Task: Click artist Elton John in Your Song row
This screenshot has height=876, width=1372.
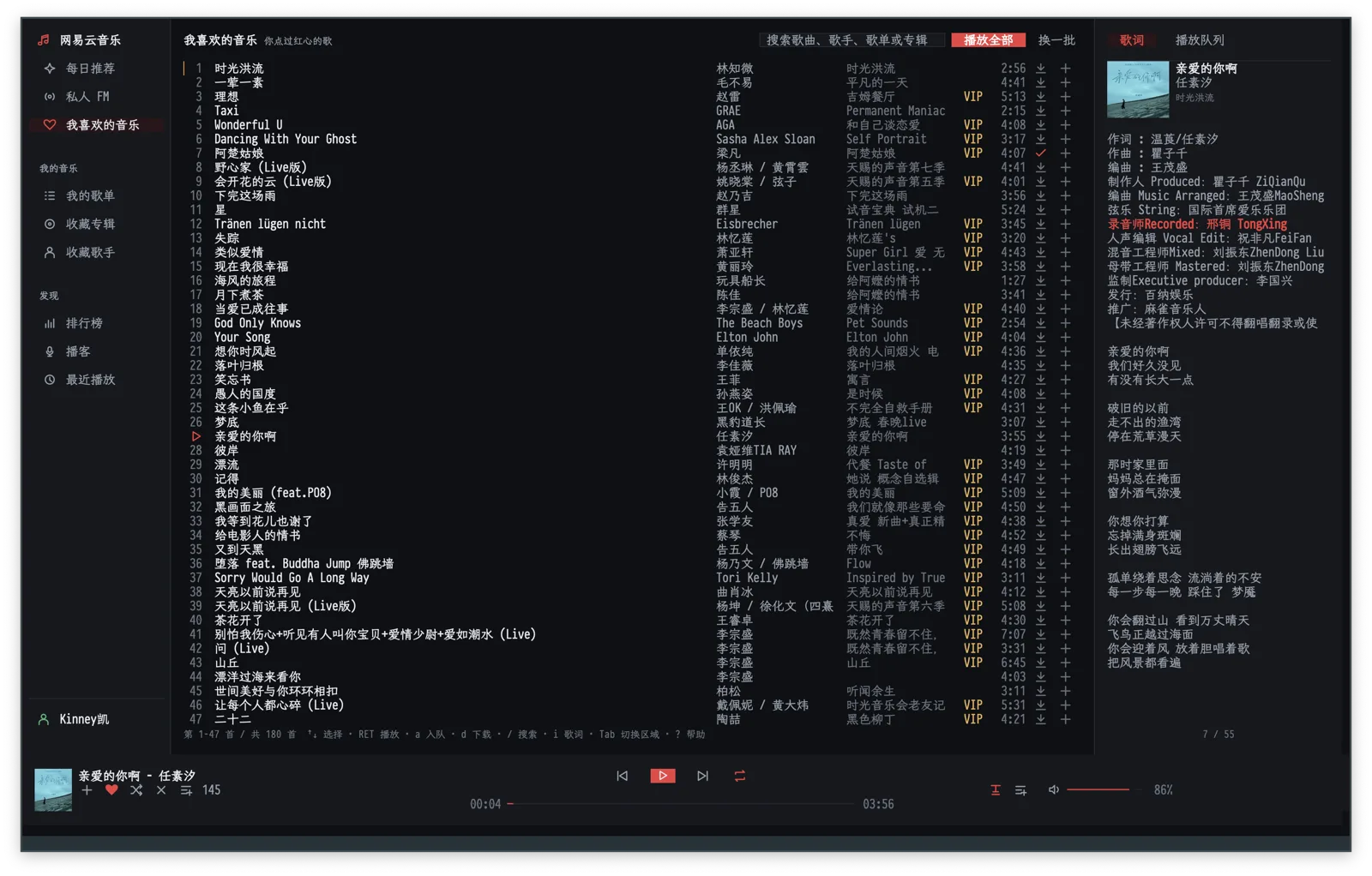Action: (x=747, y=338)
